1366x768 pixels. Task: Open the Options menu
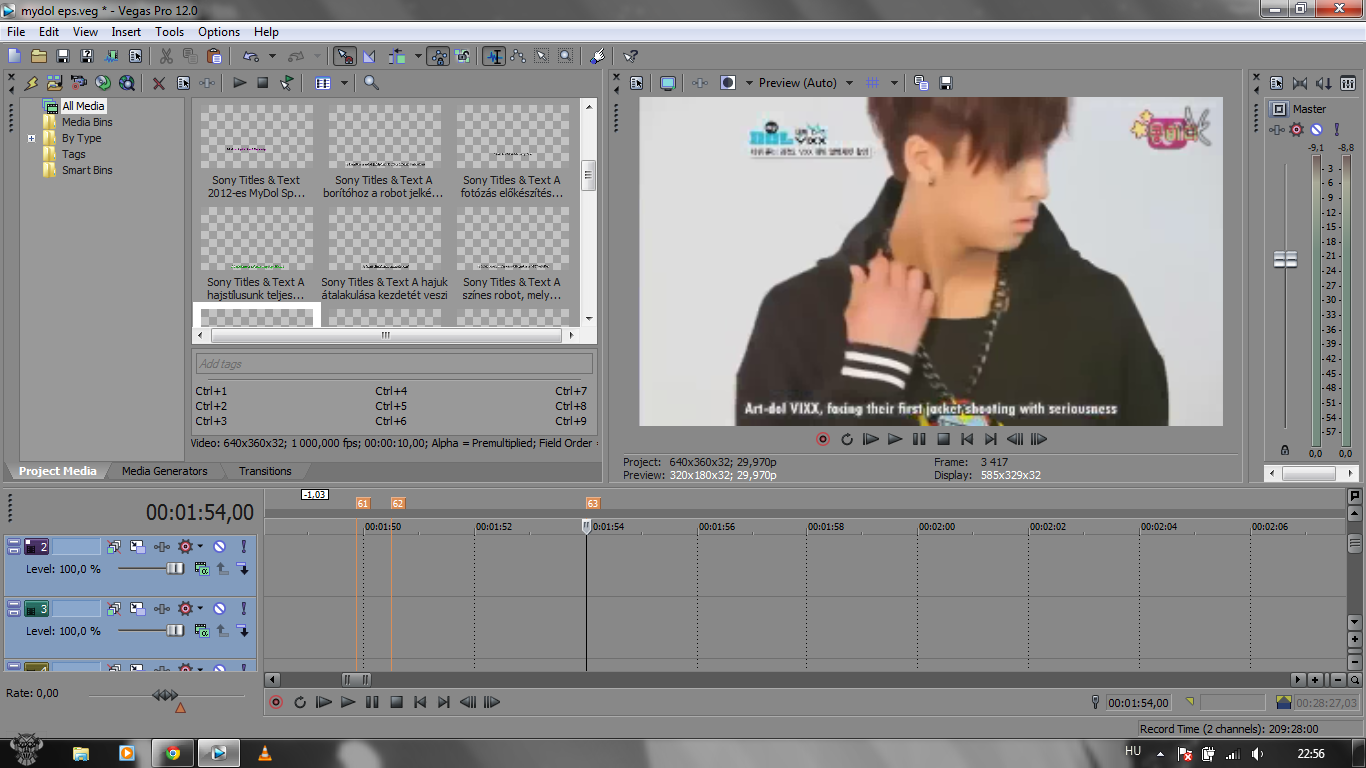[219, 32]
